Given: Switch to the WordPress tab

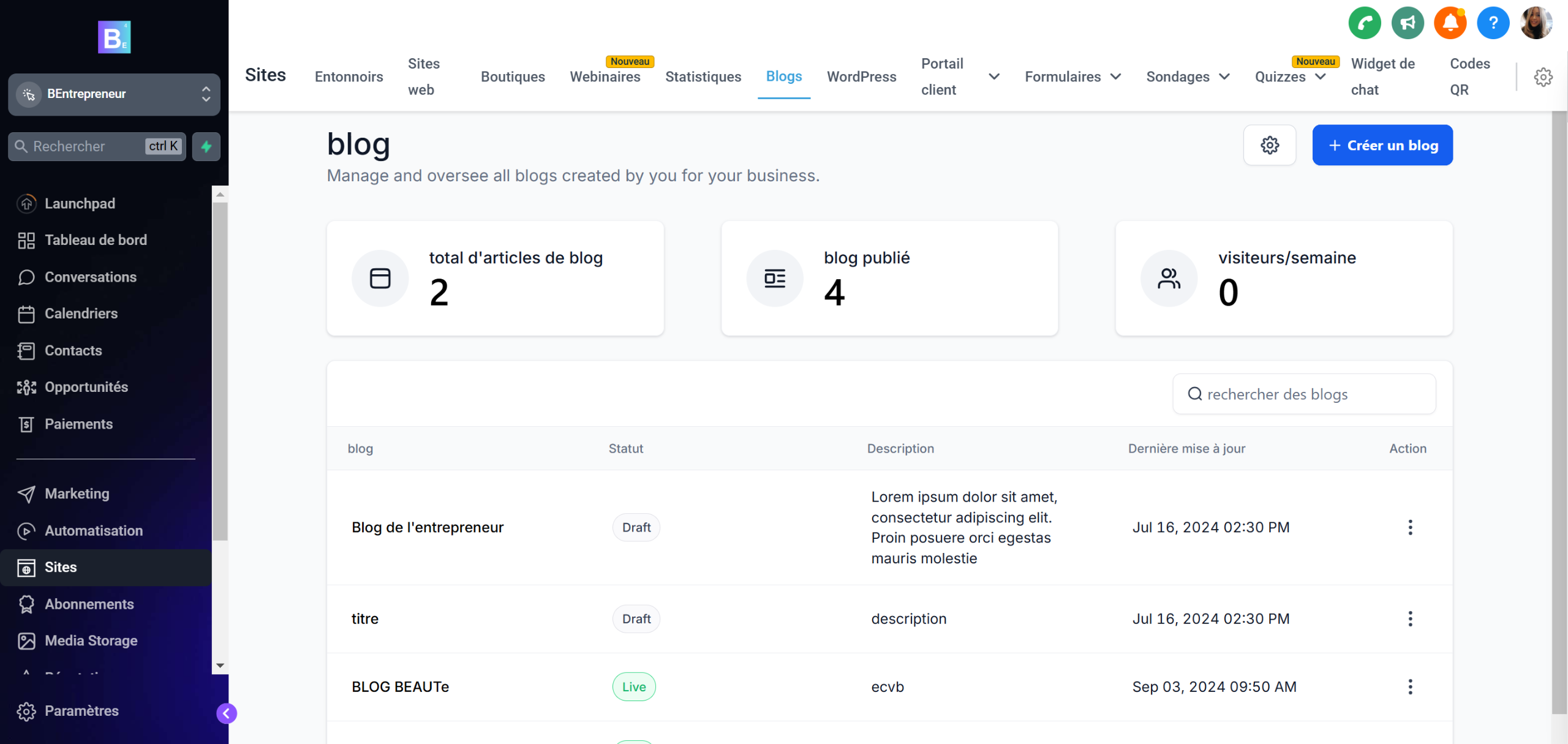Looking at the screenshot, I should 861,77.
